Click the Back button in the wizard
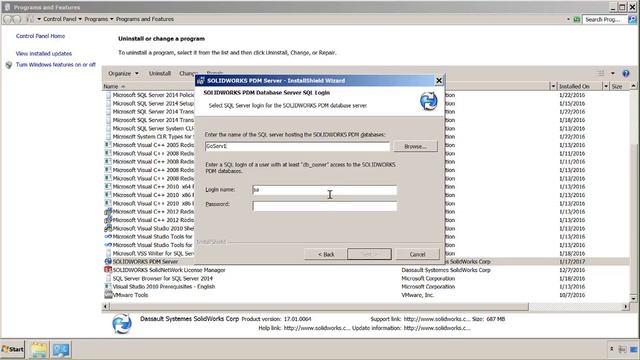The height and width of the screenshot is (360, 640). pyautogui.click(x=326, y=254)
